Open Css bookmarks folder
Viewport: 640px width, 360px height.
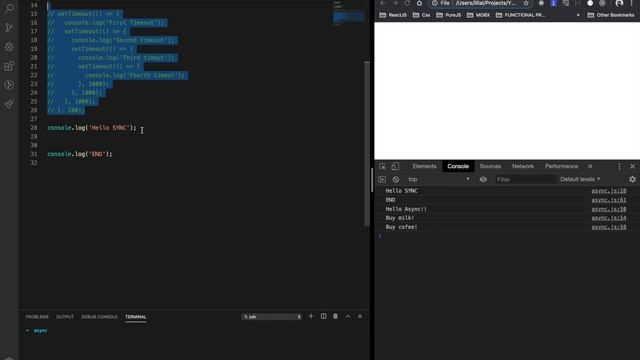click(421, 15)
